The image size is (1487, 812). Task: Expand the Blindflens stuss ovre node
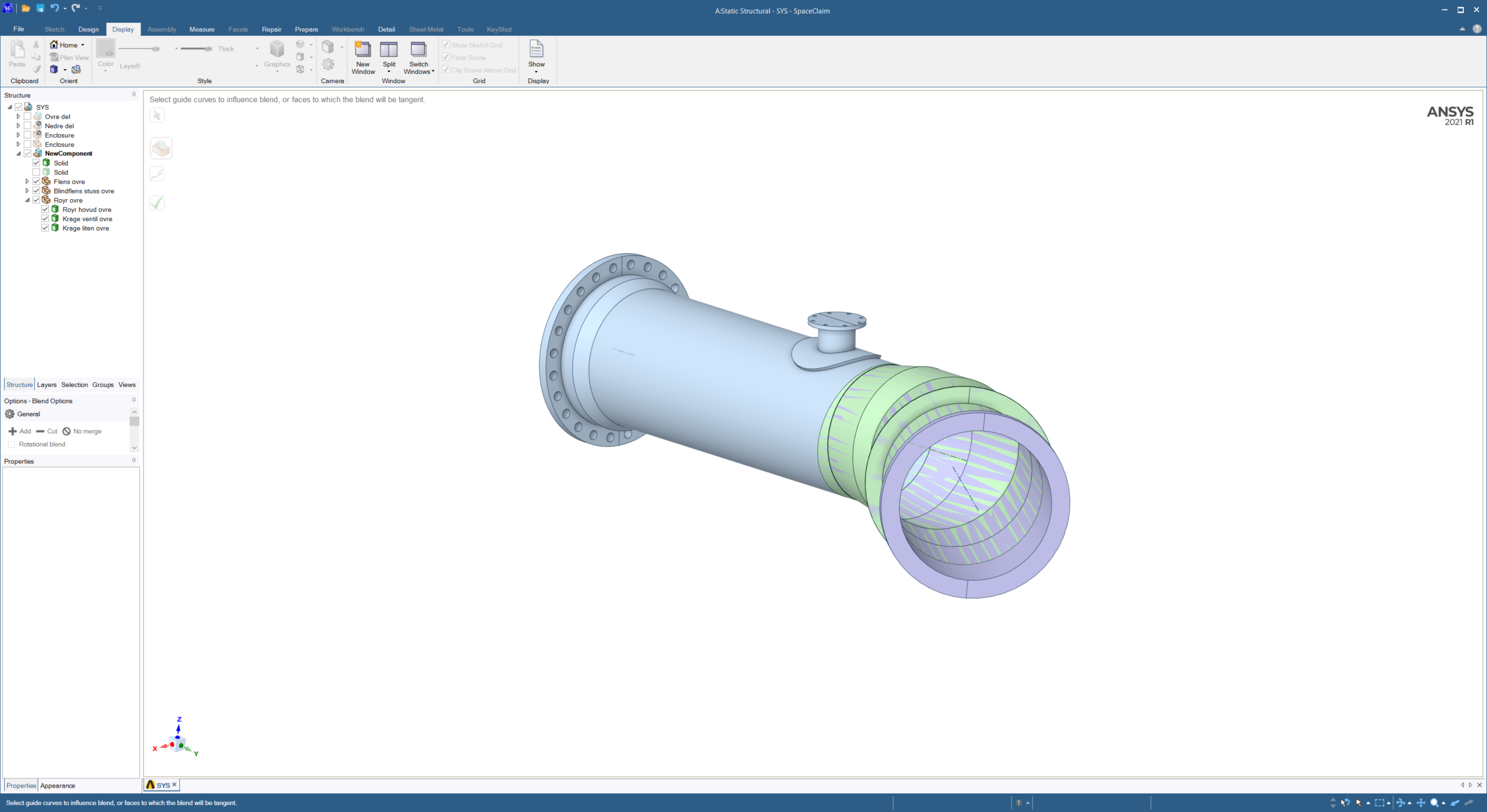click(27, 191)
